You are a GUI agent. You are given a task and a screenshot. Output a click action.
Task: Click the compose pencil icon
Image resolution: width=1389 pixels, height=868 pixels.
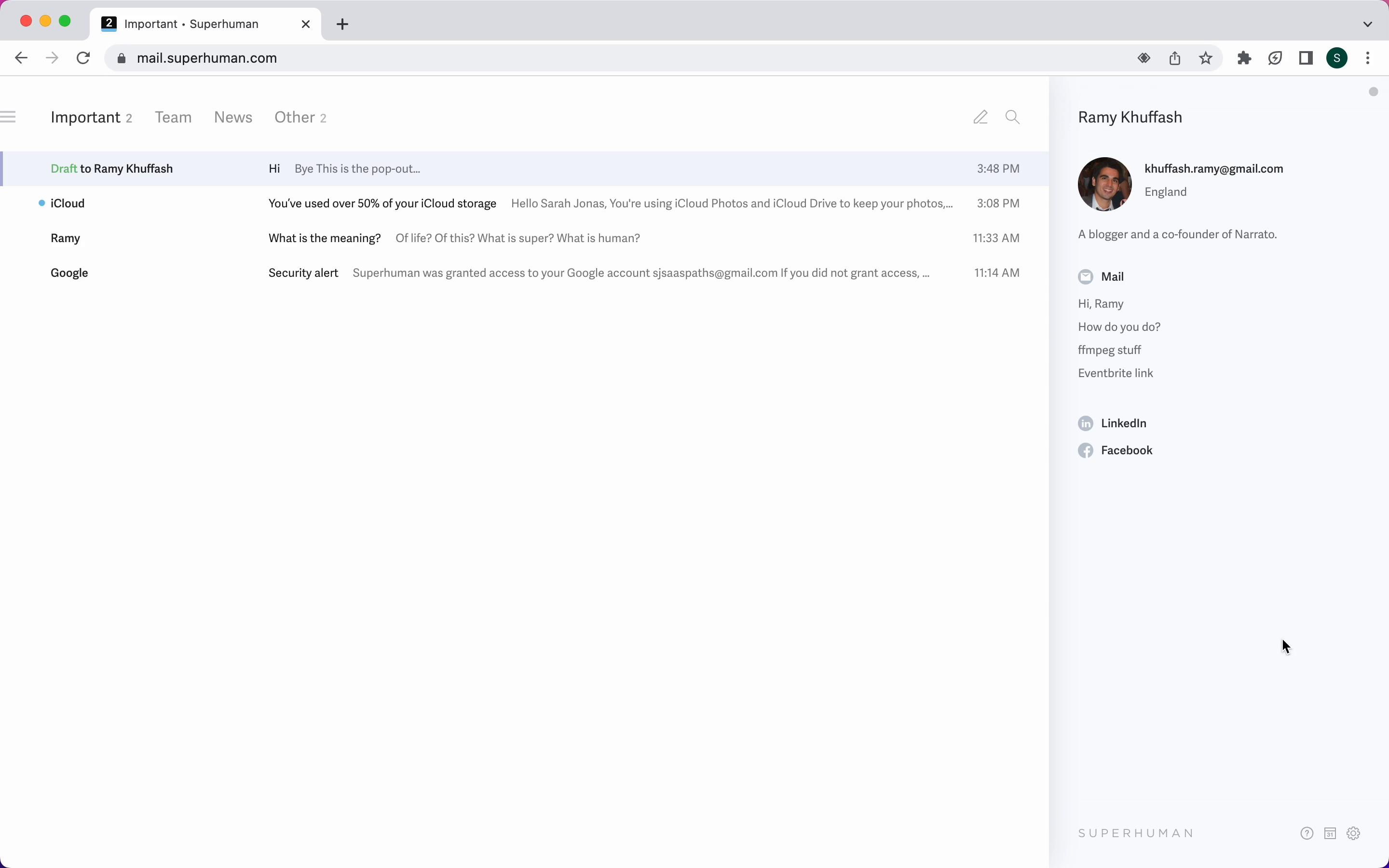[980, 117]
